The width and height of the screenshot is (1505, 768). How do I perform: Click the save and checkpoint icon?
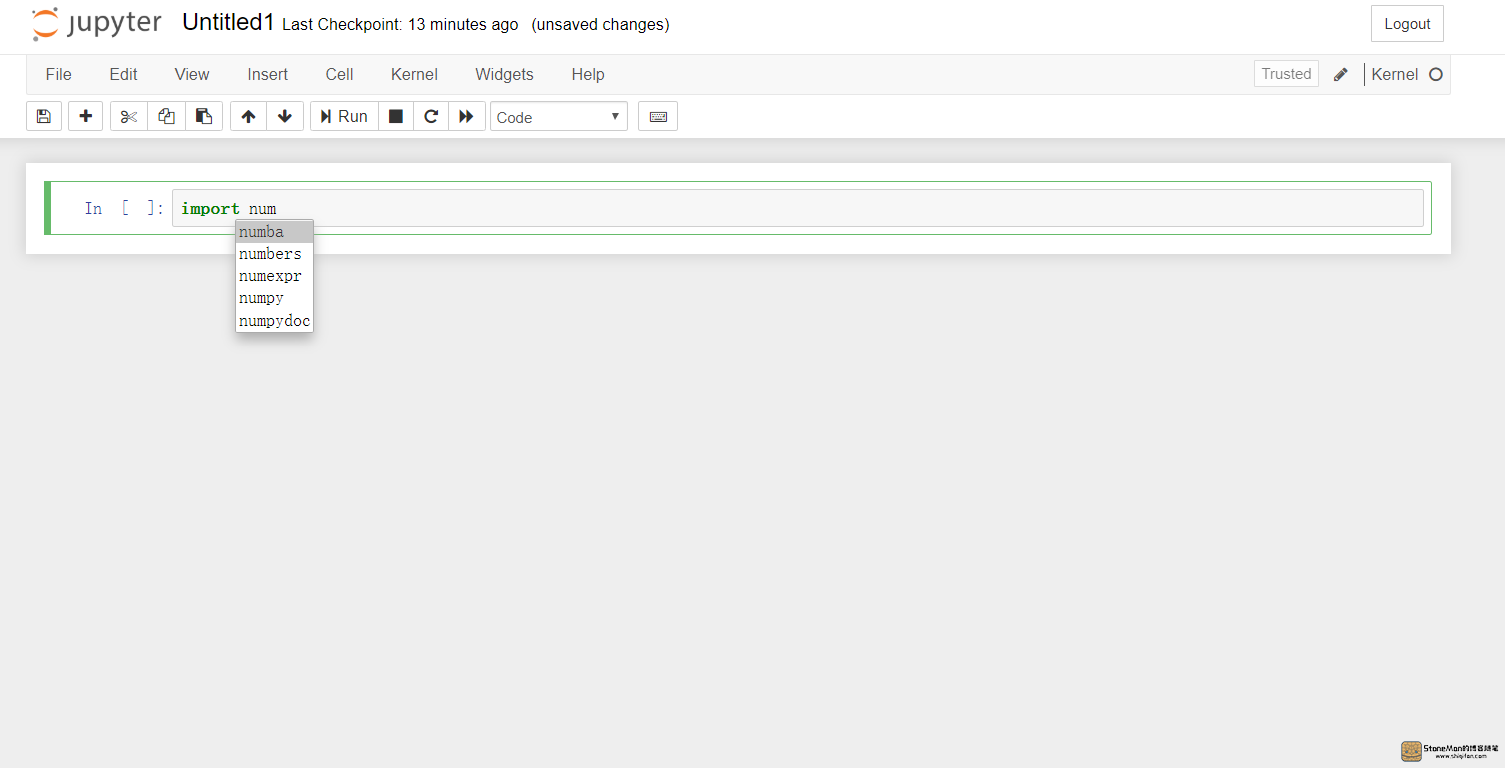(x=44, y=116)
